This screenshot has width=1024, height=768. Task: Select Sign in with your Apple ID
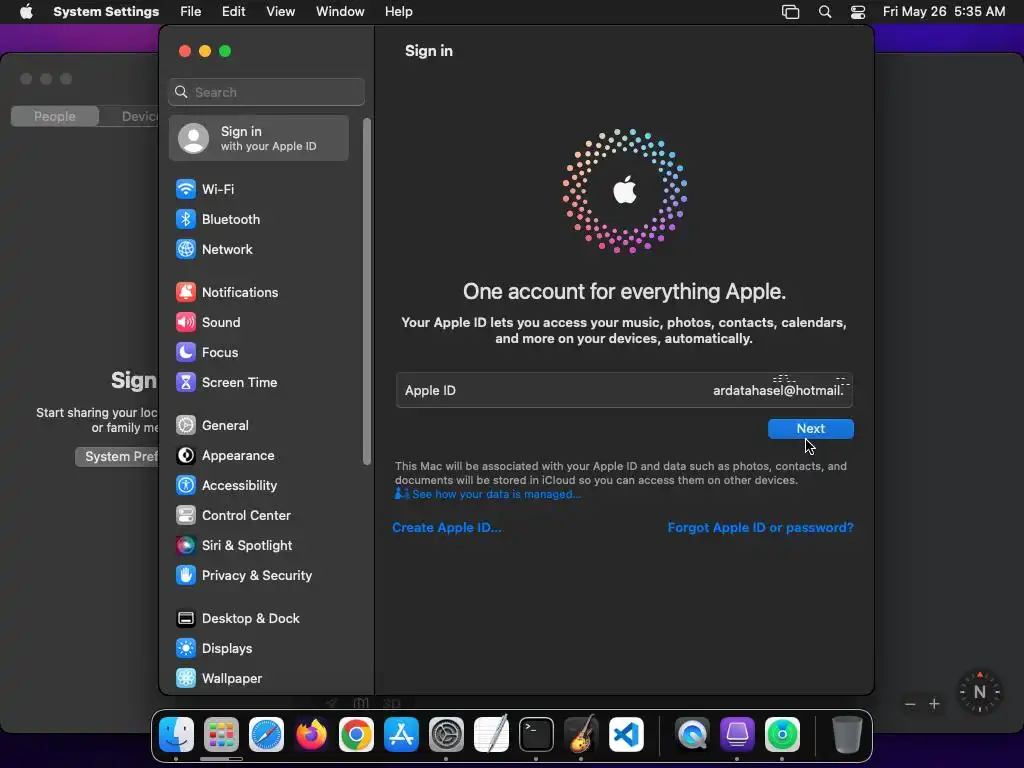(259, 138)
